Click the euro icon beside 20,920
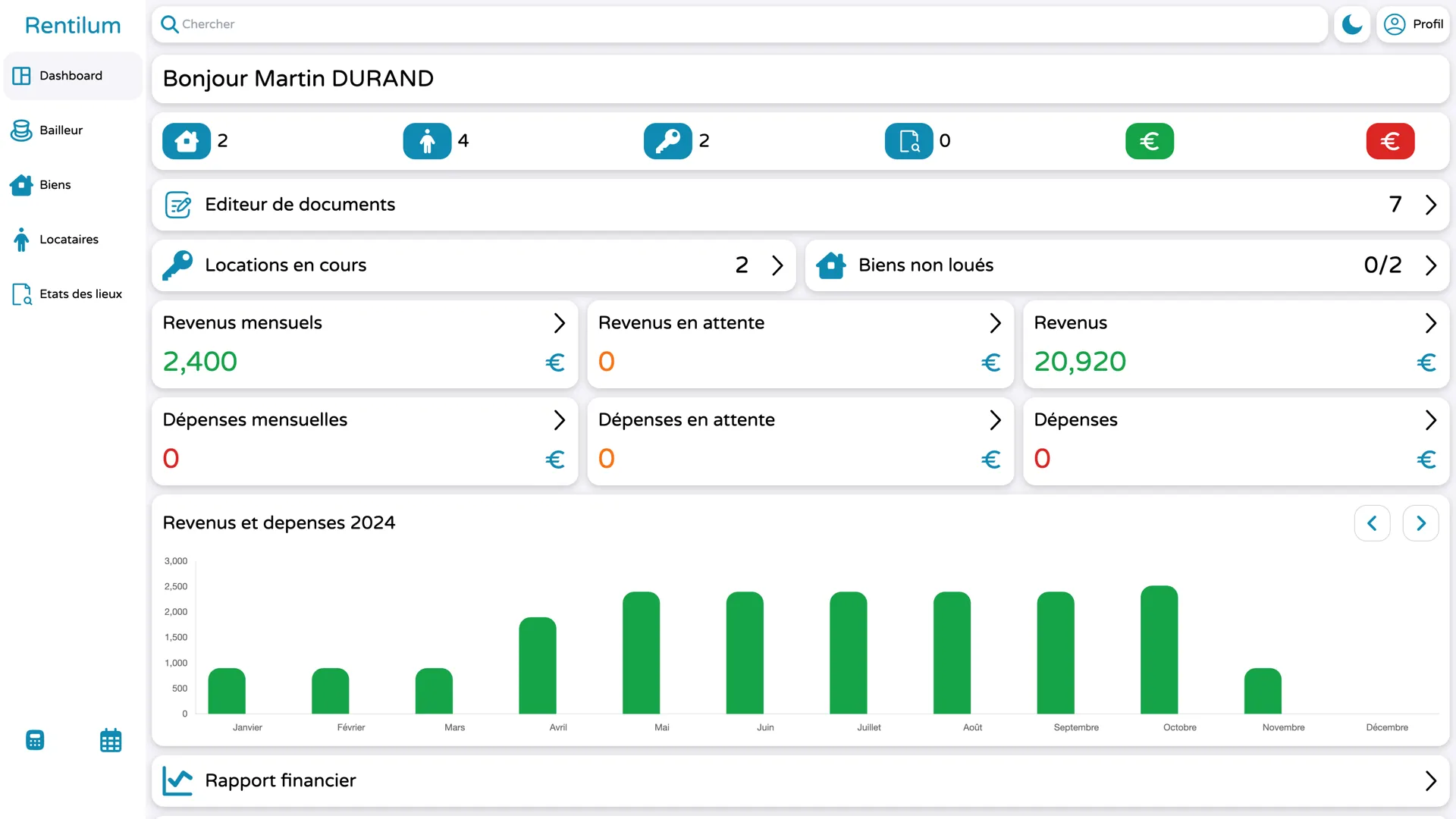Image resolution: width=1456 pixels, height=819 pixels. (1426, 362)
